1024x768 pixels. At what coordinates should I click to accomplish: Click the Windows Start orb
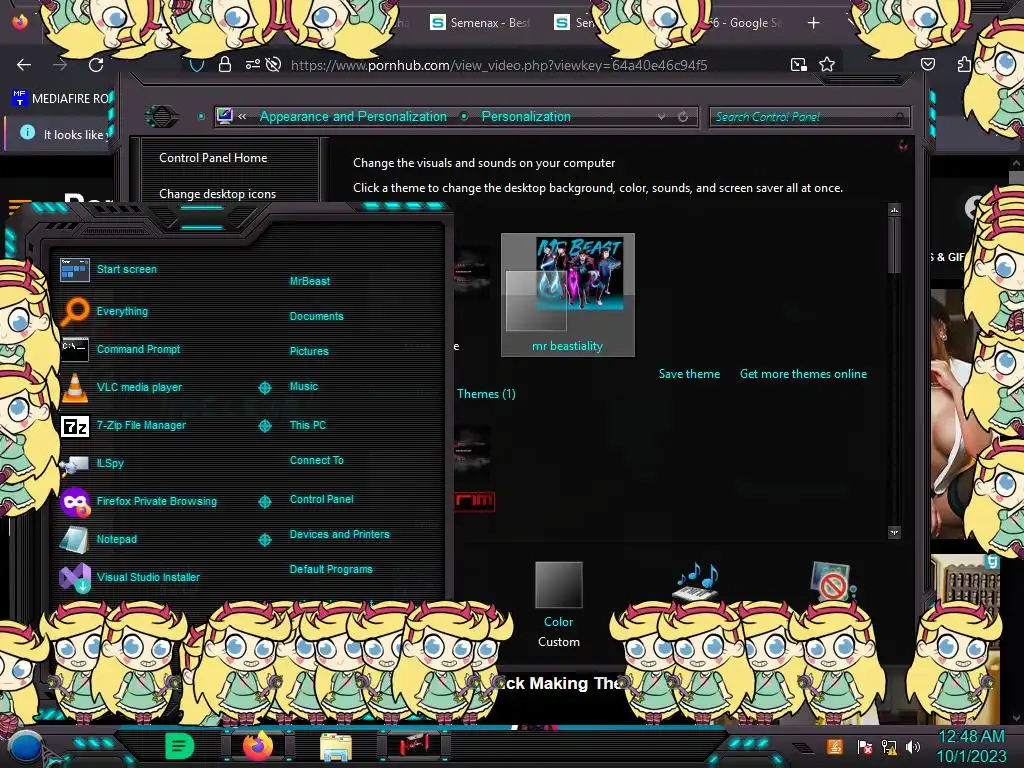tap(25, 747)
